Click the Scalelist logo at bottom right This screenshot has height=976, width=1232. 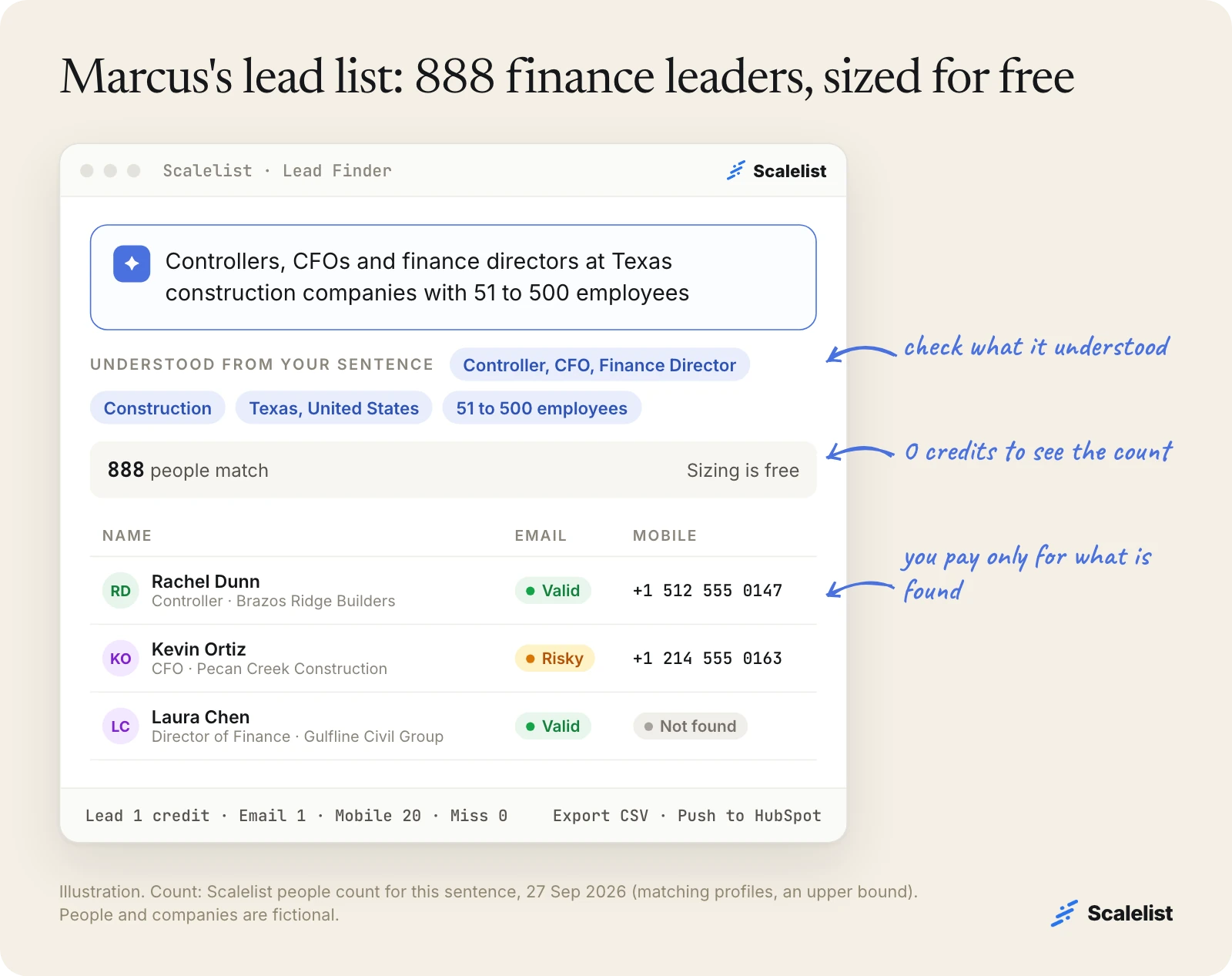[x=1112, y=914]
